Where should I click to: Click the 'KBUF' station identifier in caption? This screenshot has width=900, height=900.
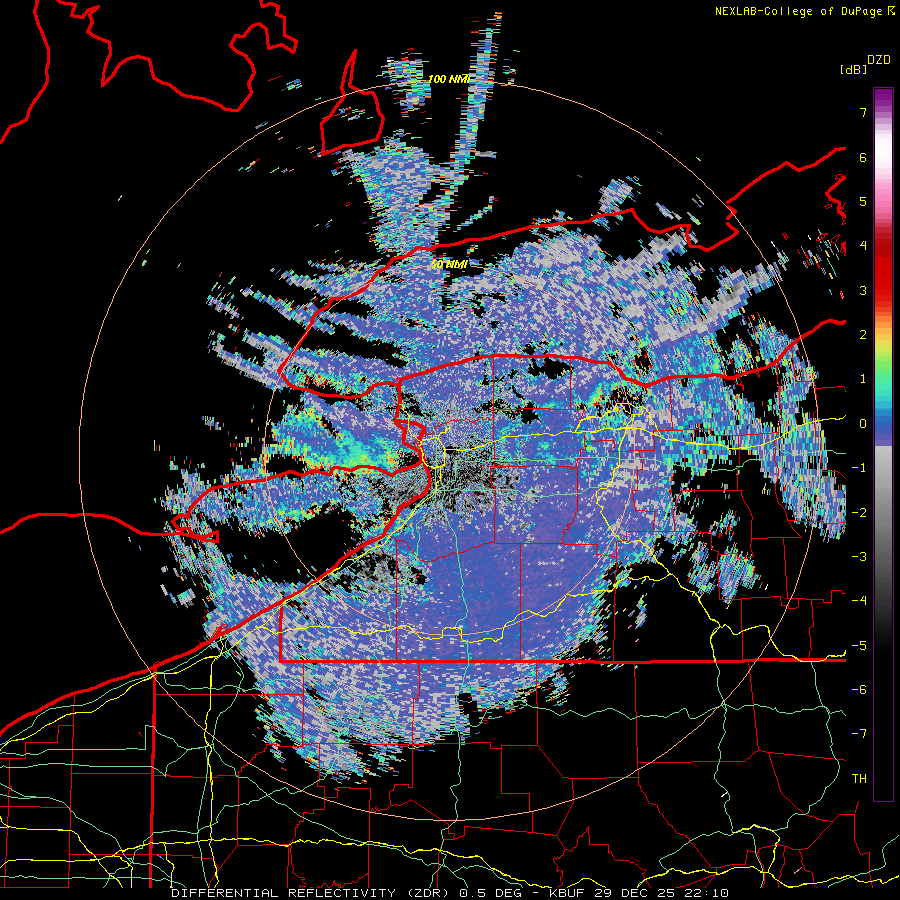pos(567,893)
